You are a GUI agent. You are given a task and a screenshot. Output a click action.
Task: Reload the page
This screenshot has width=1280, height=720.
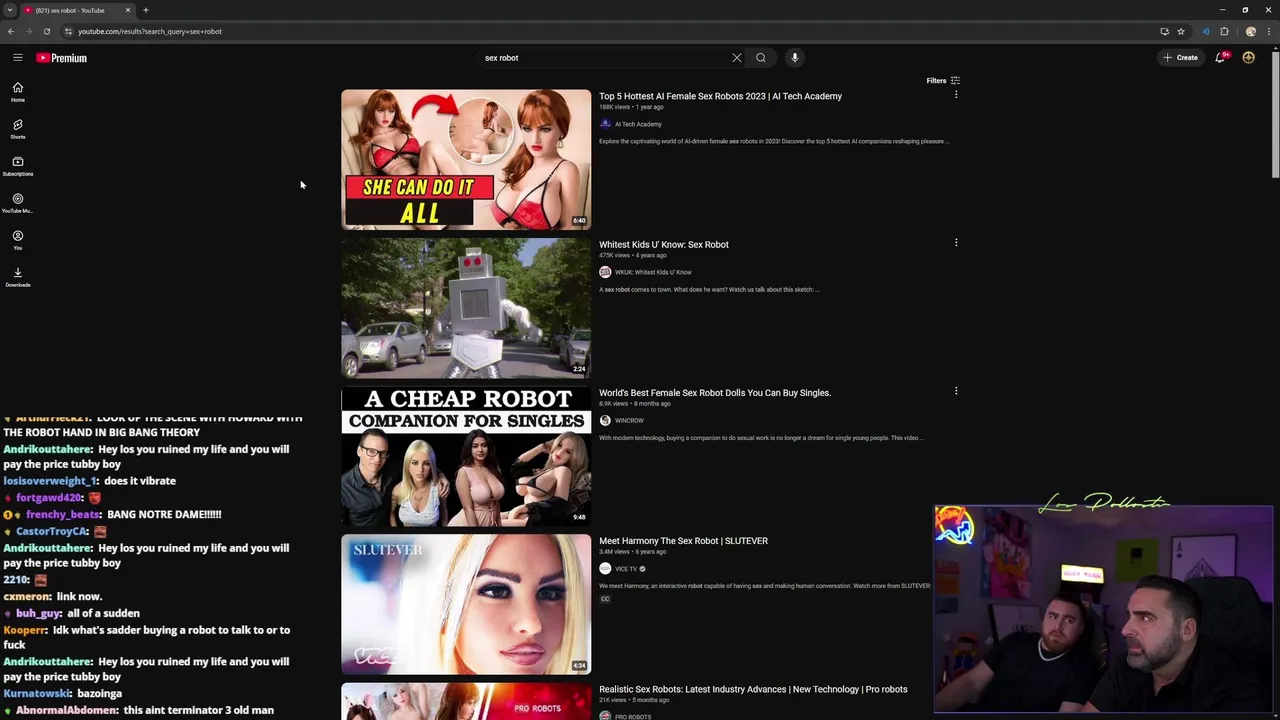click(47, 31)
